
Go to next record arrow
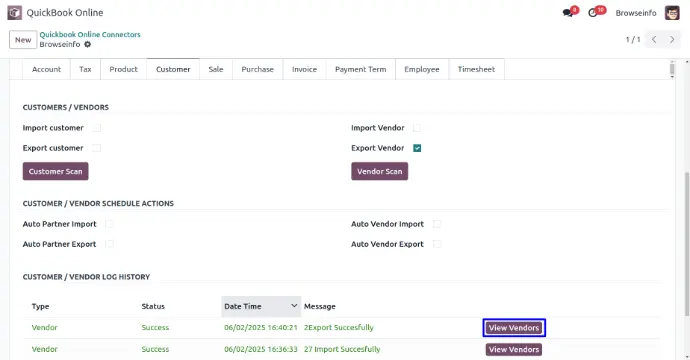672,40
